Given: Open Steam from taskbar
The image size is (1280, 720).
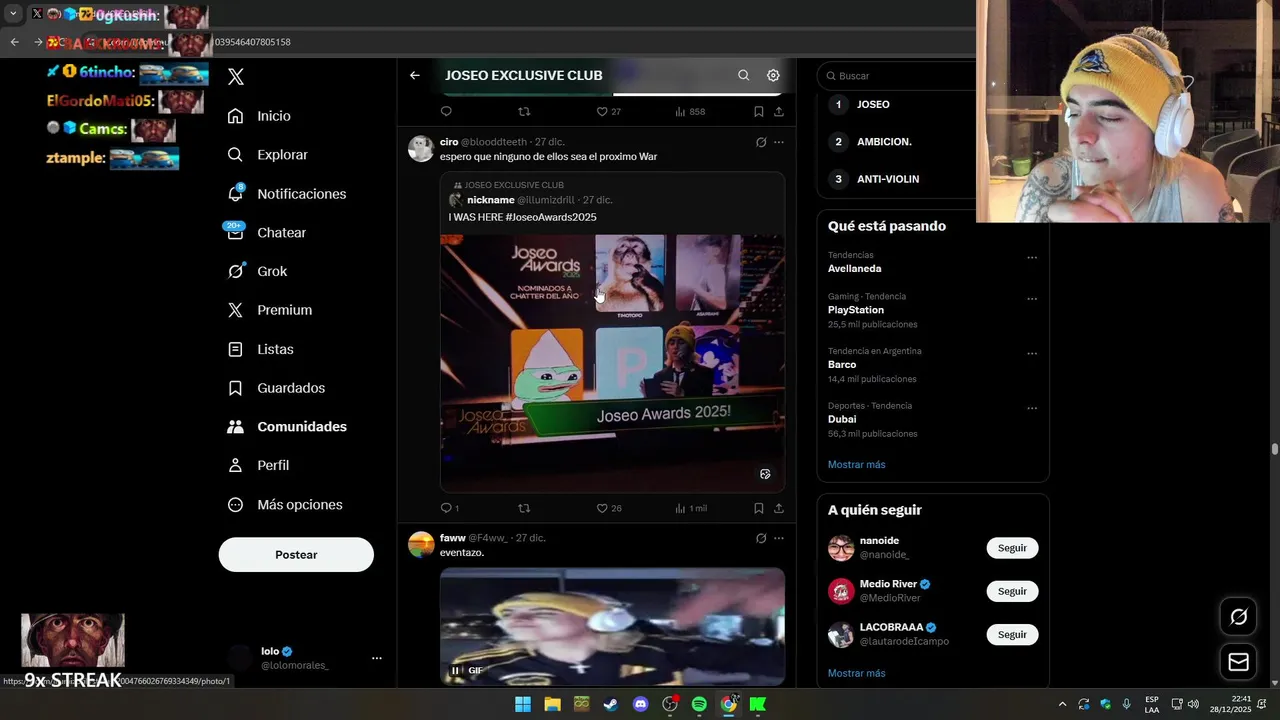Looking at the screenshot, I should tap(611, 704).
